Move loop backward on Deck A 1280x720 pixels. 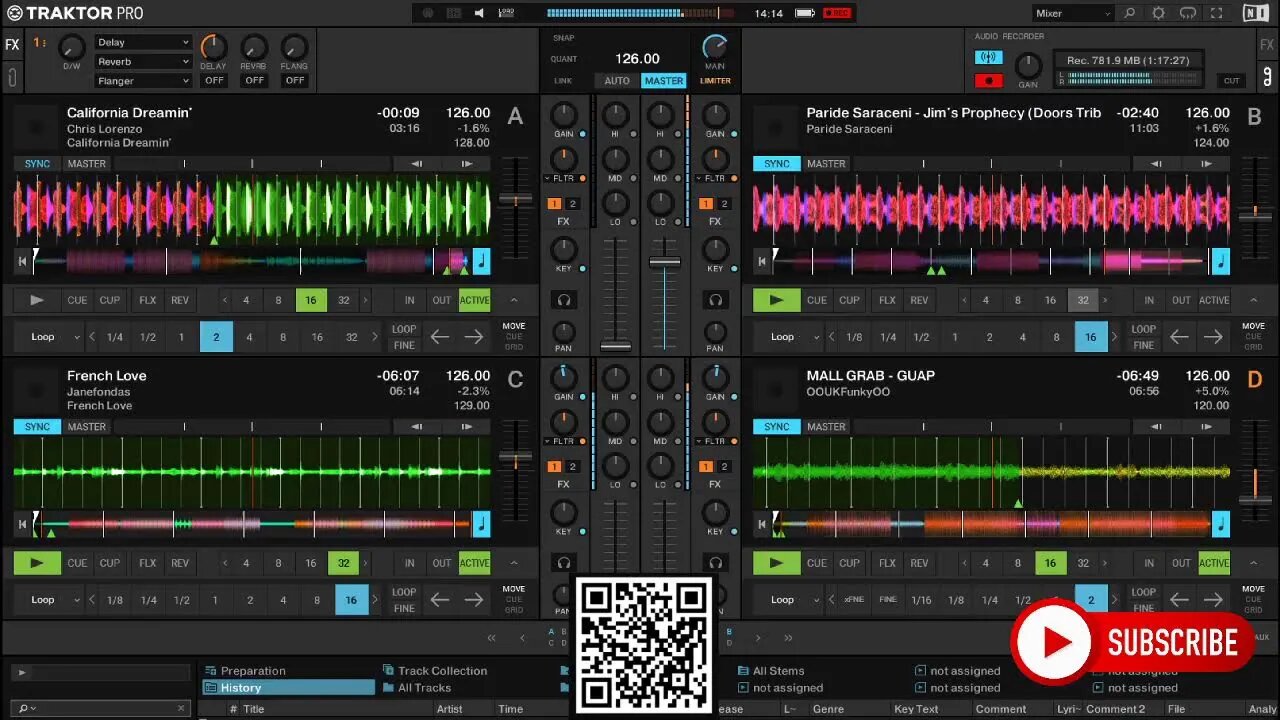pyautogui.click(x=440, y=337)
